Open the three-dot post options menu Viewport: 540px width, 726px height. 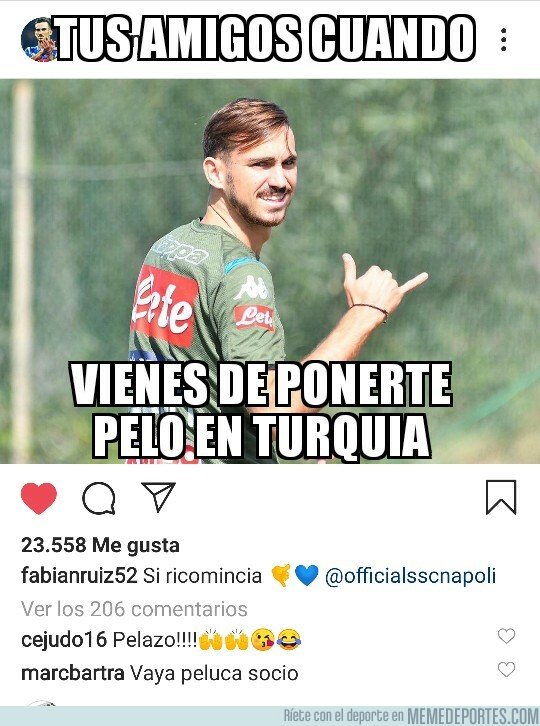[504, 39]
